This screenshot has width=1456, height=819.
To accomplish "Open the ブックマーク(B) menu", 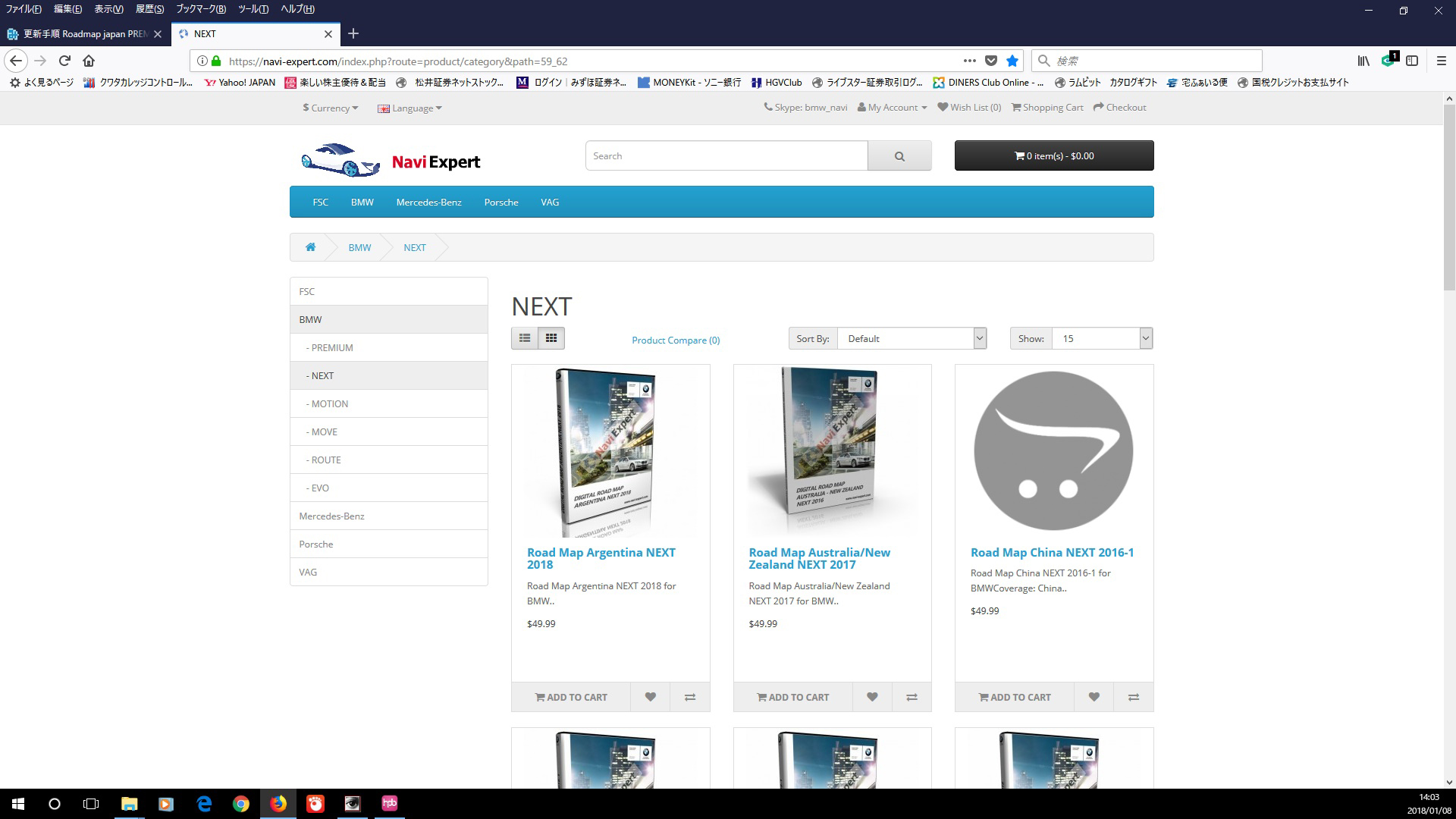I will (x=200, y=9).
